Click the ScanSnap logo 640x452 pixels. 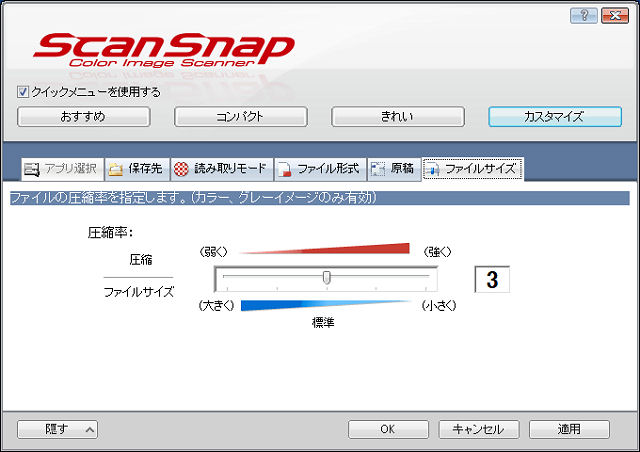click(x=163, y=50)
